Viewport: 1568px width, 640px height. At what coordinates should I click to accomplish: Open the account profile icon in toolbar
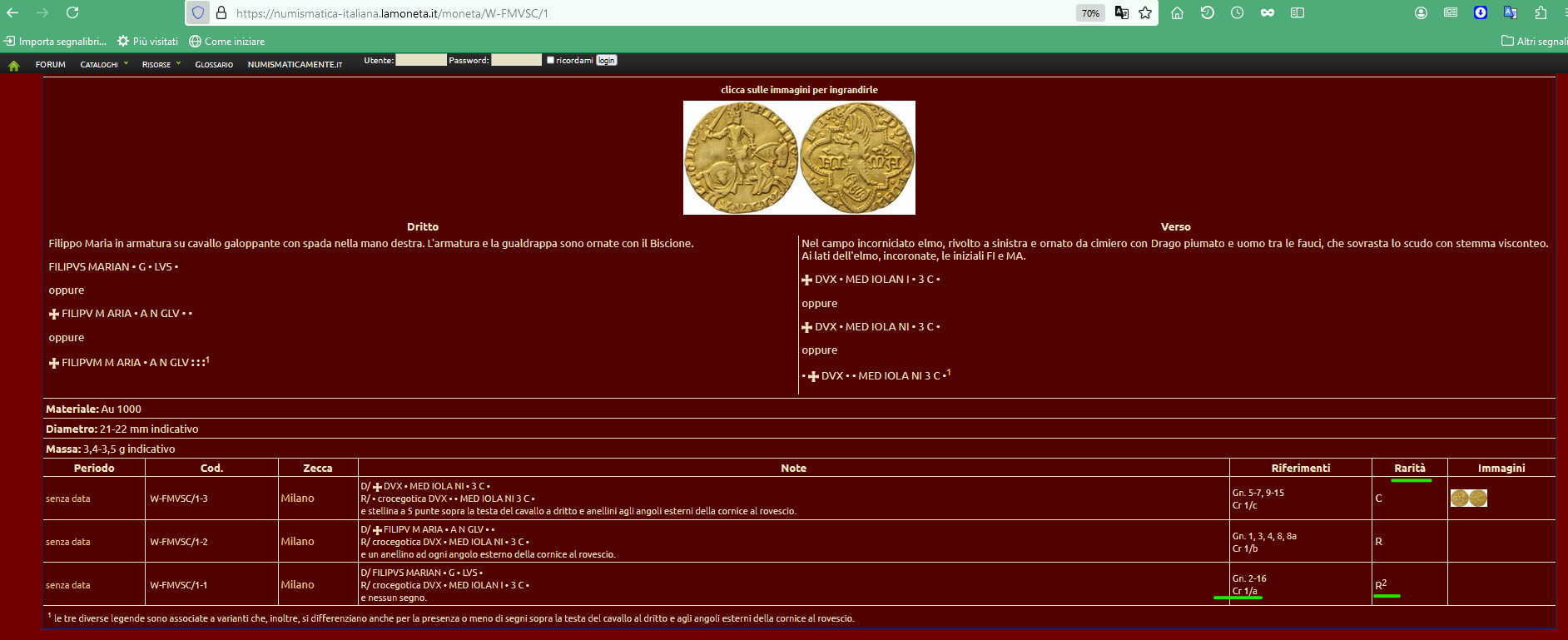coord(1421,12)
